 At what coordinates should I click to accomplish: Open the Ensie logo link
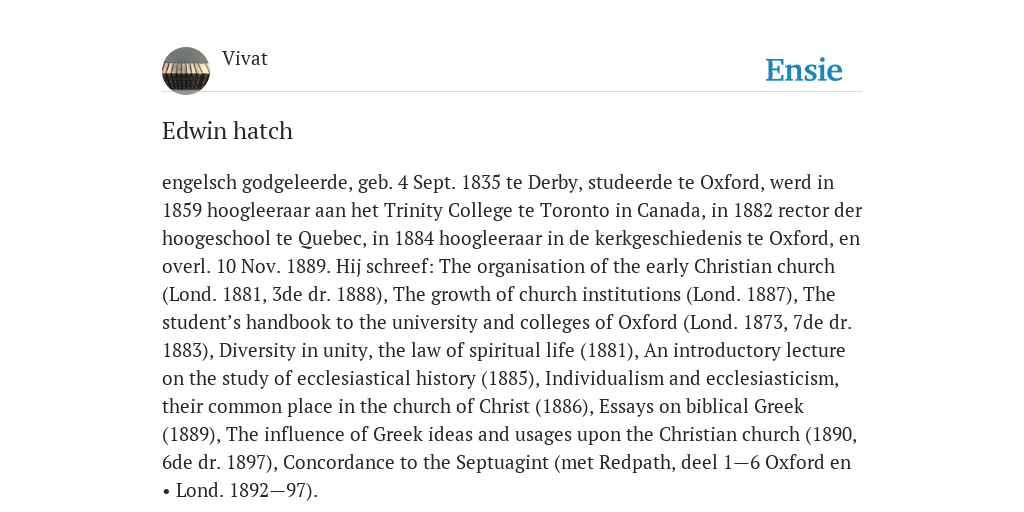pos(804,70)
